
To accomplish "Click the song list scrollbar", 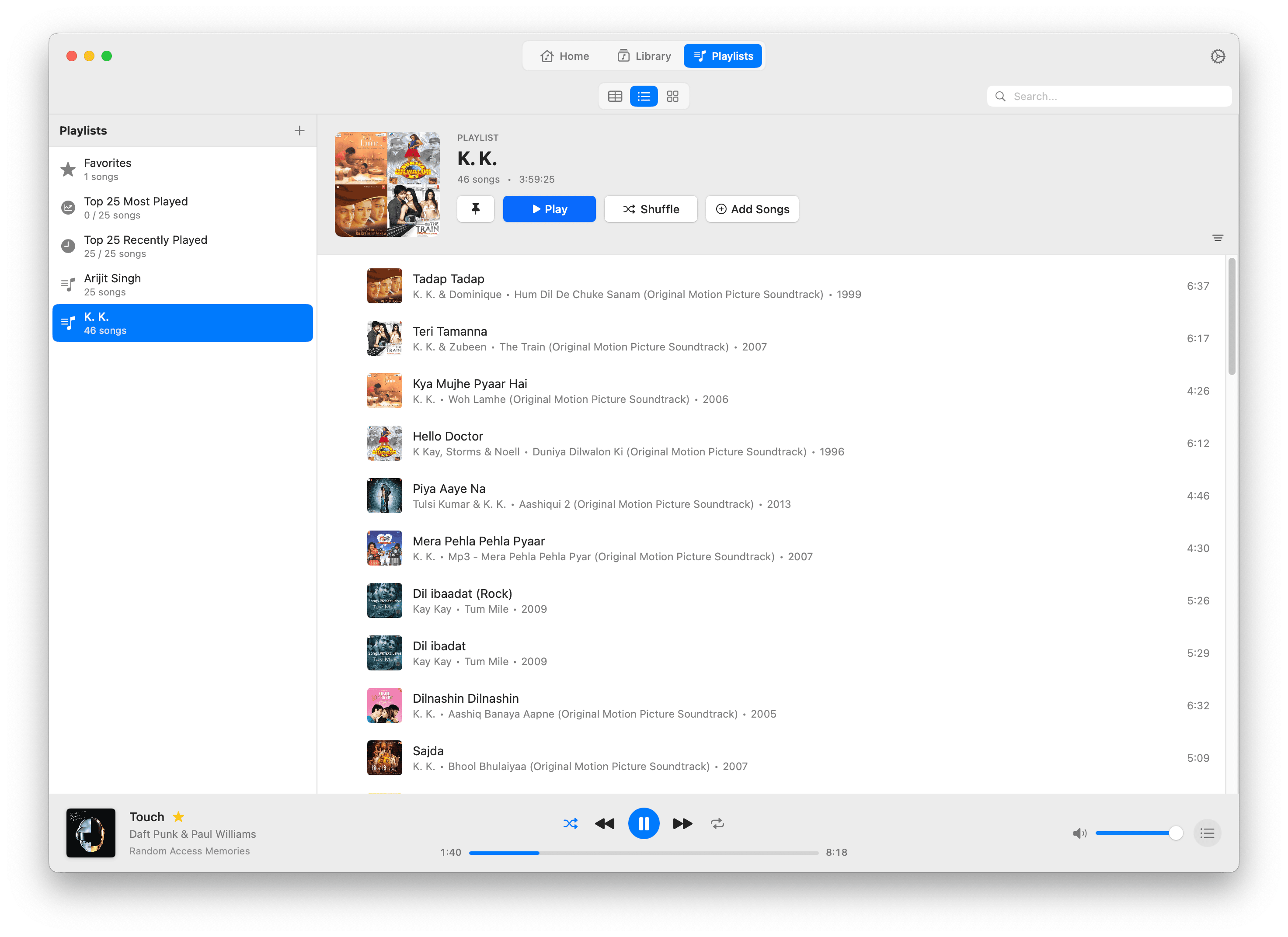I will (x=1231, y=316).
